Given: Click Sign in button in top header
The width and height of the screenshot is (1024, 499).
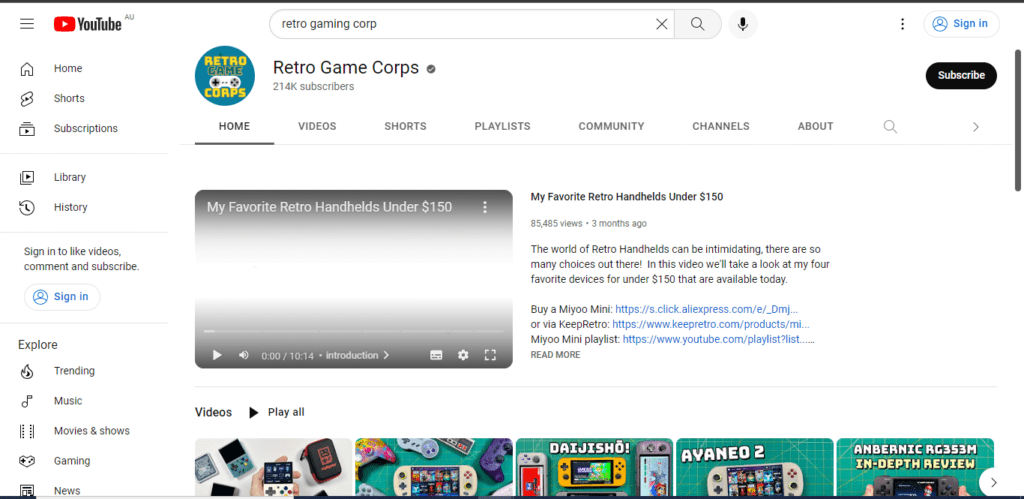Looking at the screenshot, I should coord(961,24).
